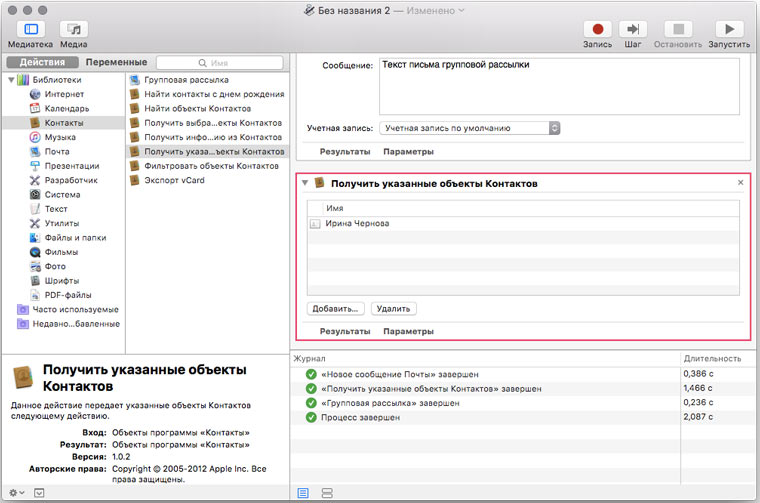
Task: Click the Удалить button
Action: [x=393, y=309]
